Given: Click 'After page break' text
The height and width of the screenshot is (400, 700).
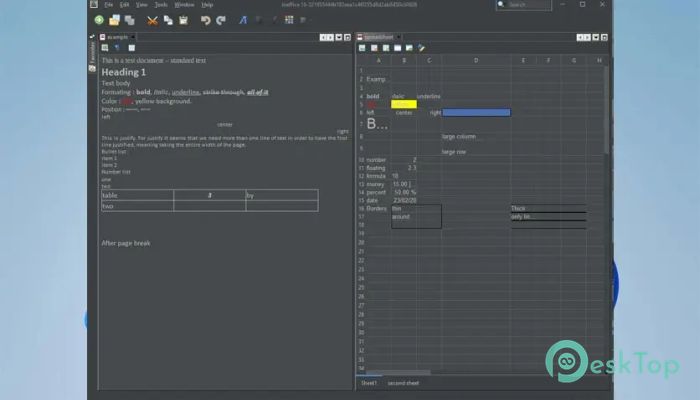Looking at the screenshot, I should (126, 243).
